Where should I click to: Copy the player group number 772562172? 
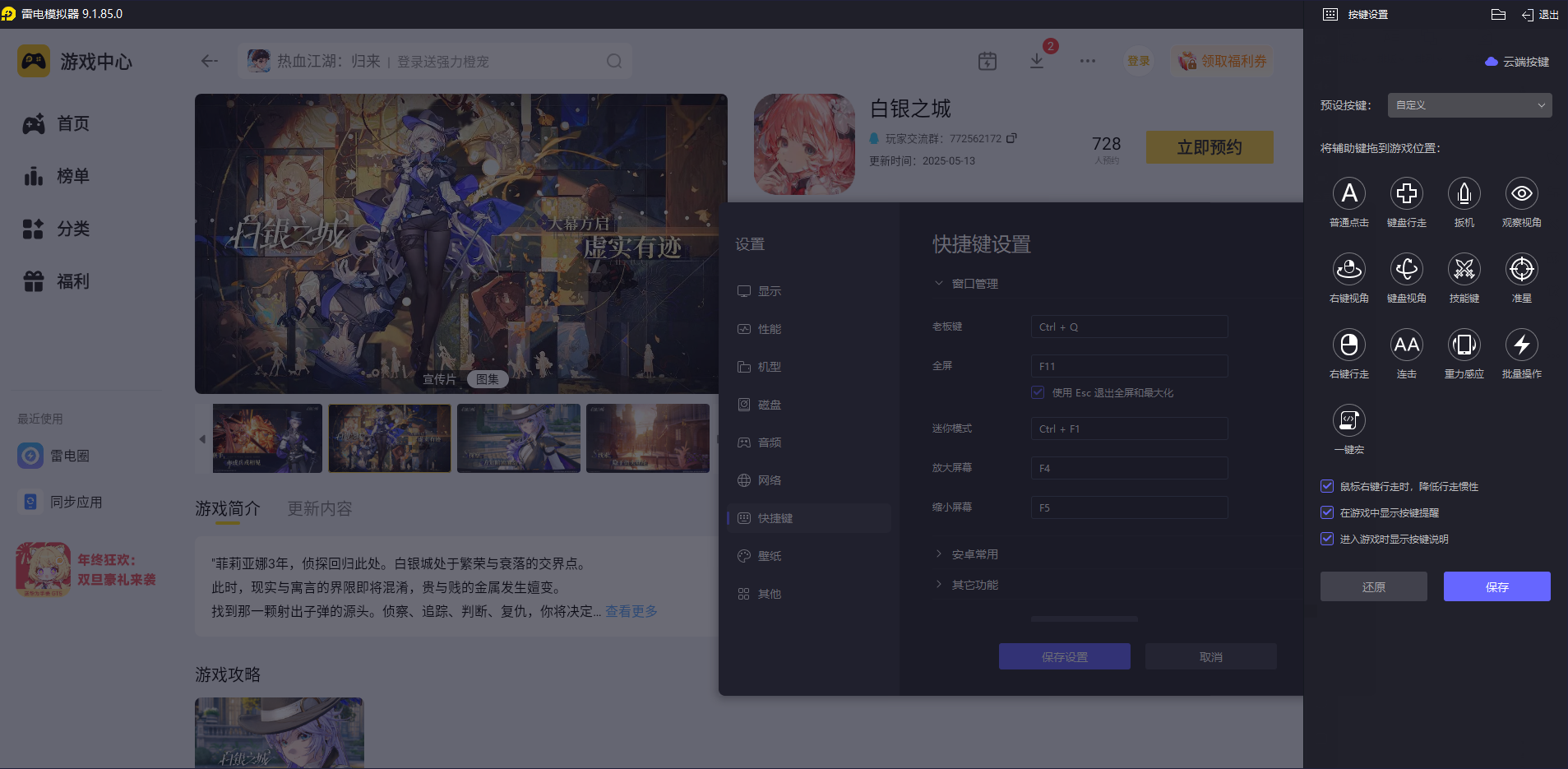(1011, 138)
